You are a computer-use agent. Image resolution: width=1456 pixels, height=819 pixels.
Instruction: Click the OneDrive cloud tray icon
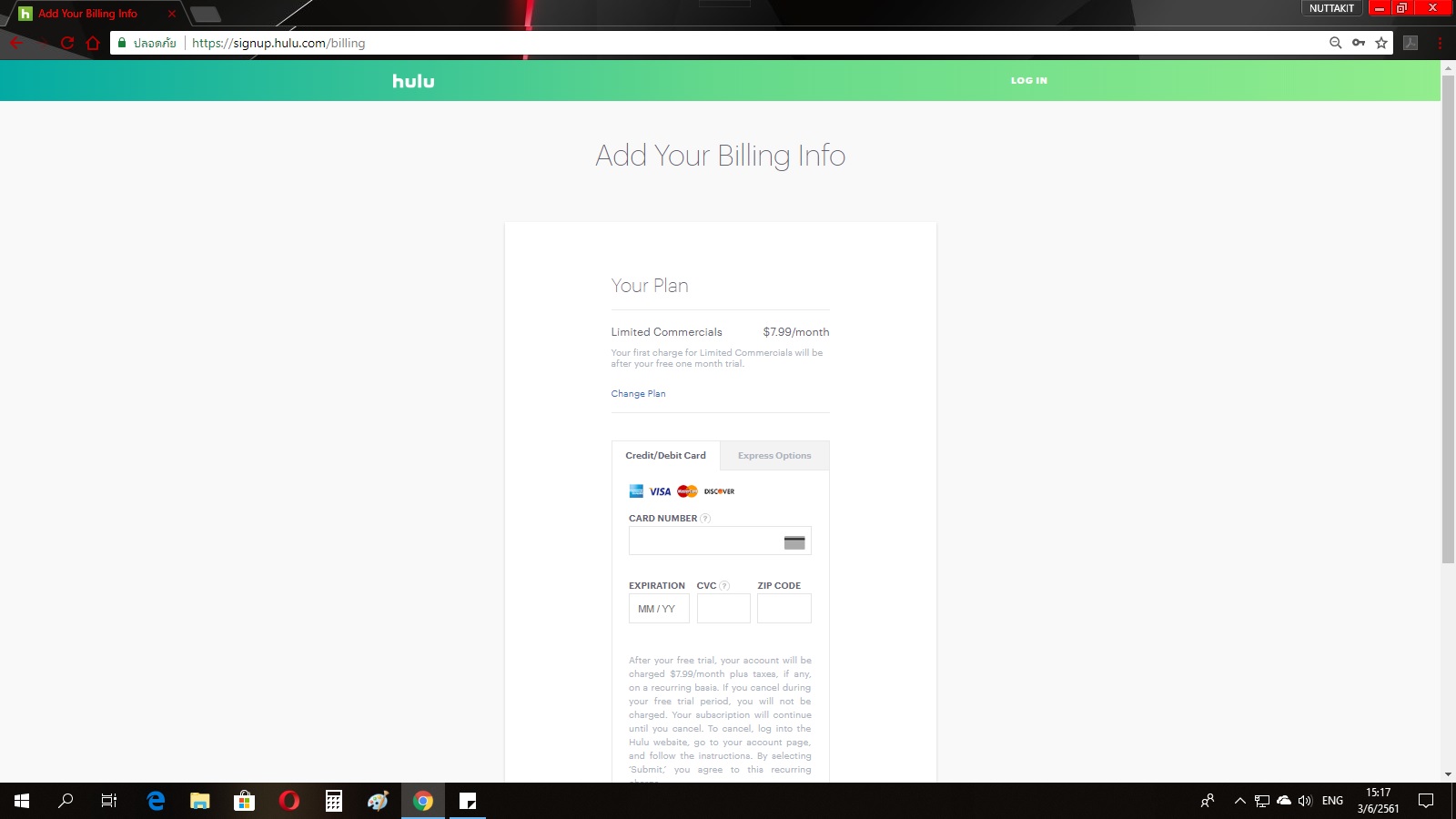[1284, 801]
